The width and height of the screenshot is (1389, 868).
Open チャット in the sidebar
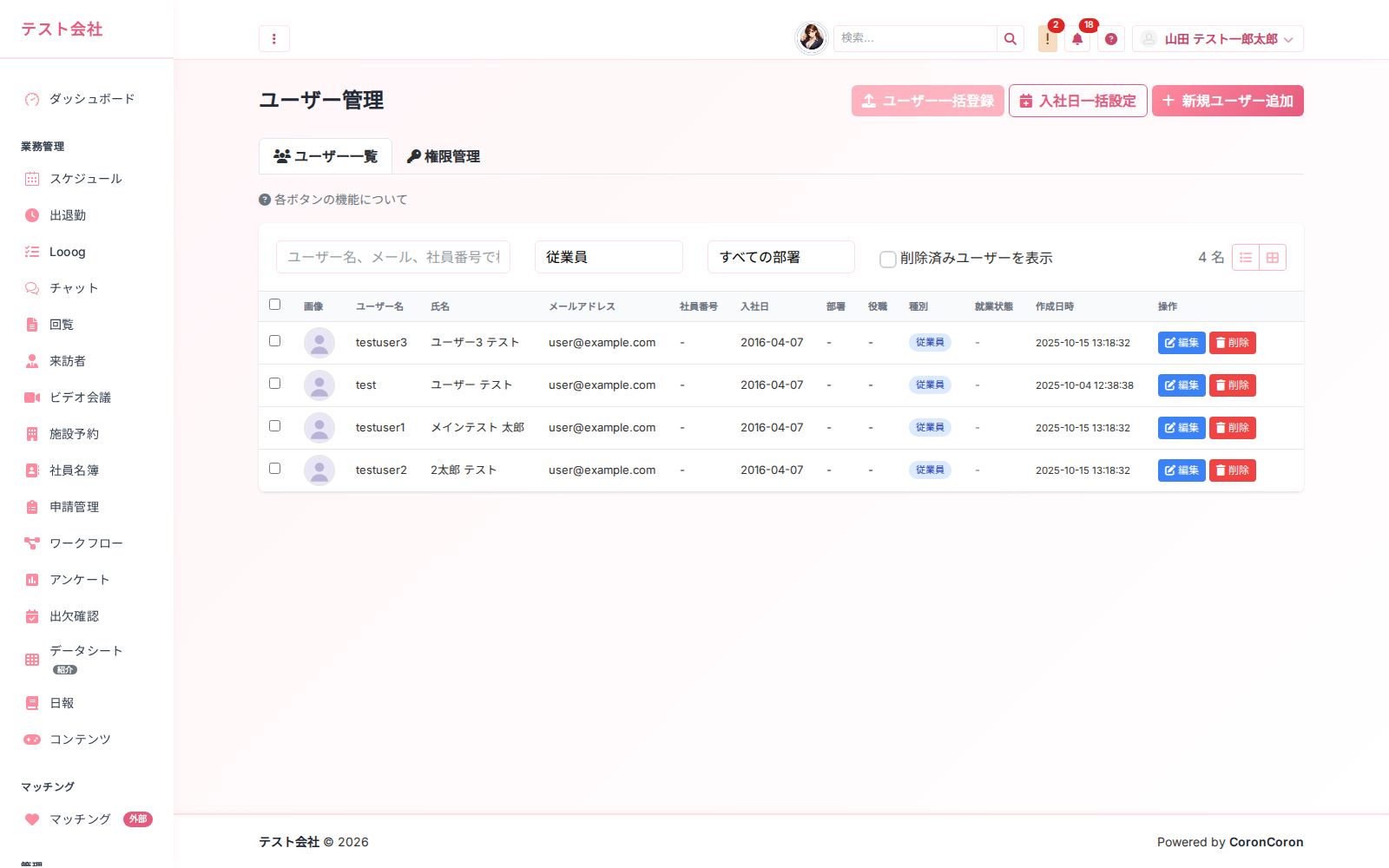[x=87, y=288]
